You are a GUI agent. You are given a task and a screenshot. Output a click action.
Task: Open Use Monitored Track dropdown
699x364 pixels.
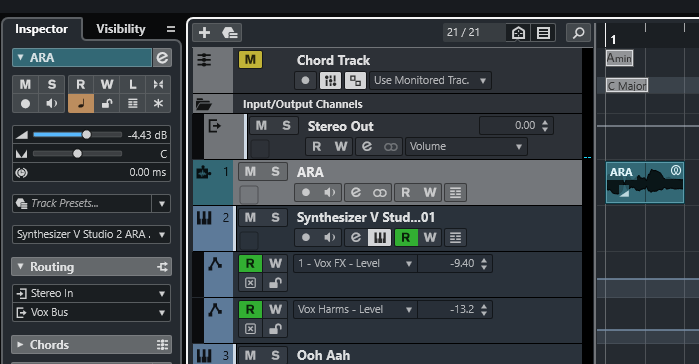click(431, 81)
